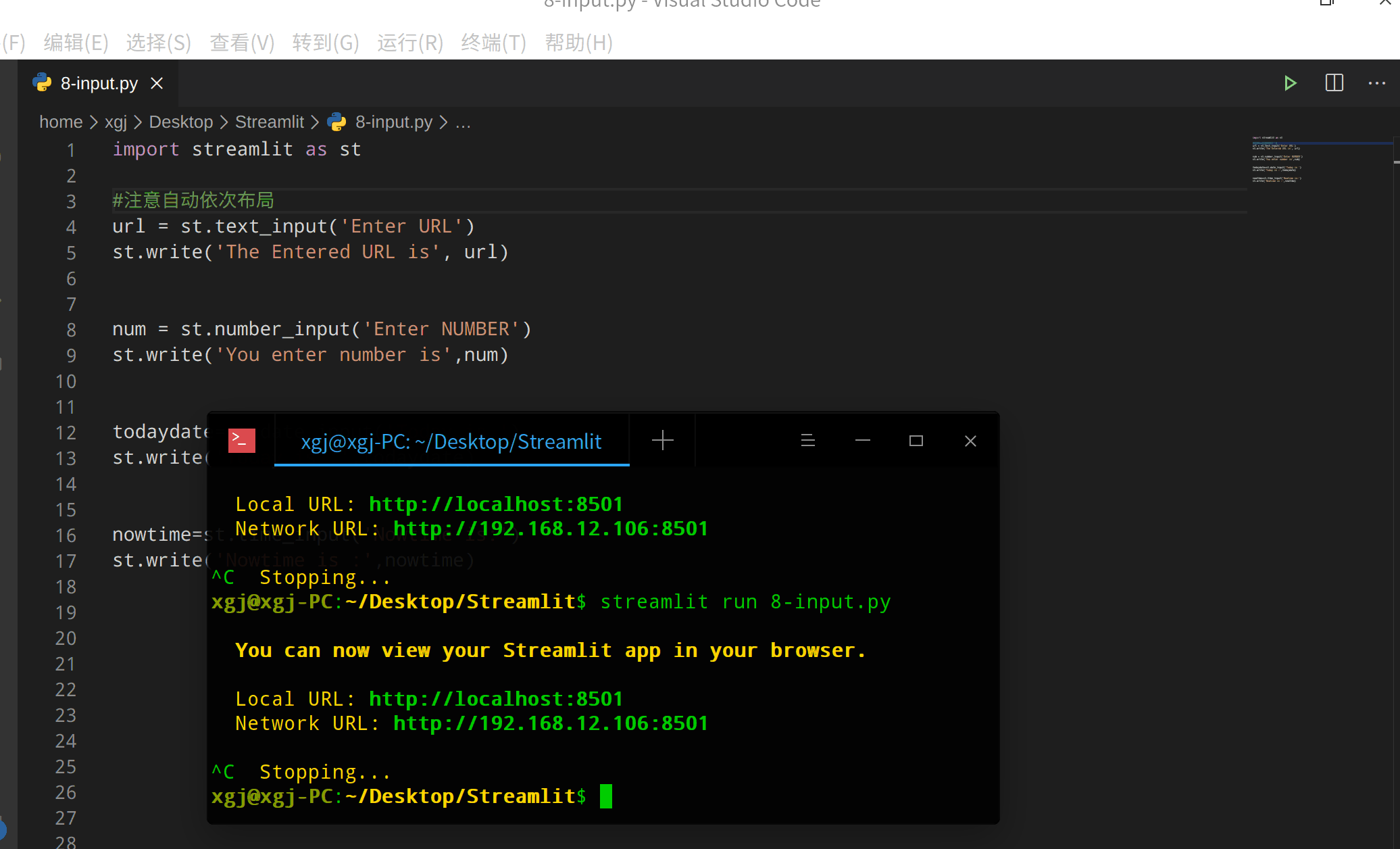This screenshot has width=1400, height=849.
Task: Click the red terminal app icon
Action: pos(241,441)
